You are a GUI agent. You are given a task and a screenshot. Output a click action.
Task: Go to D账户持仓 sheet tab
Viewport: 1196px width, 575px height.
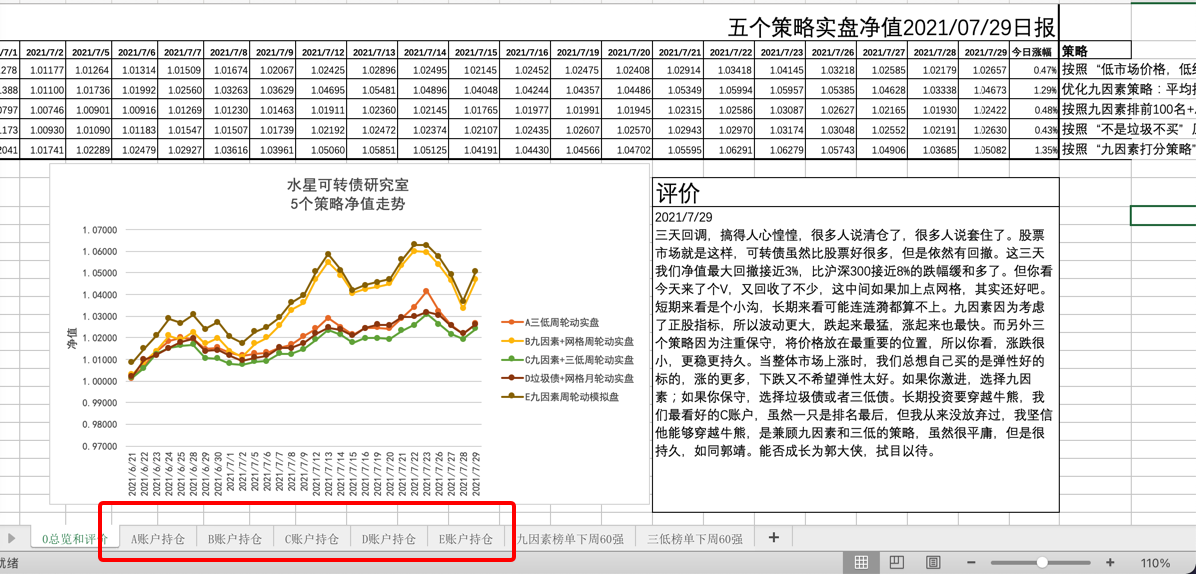click(389, 539)
